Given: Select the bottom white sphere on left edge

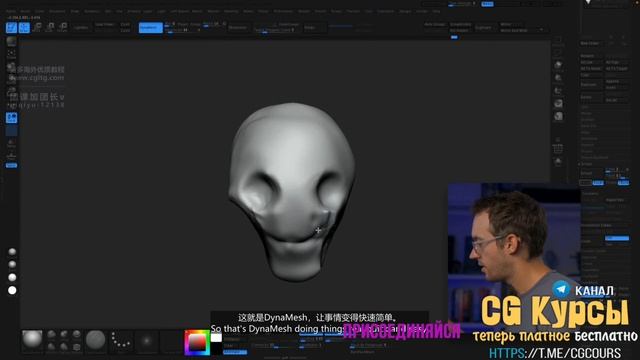Looking at the screenshot, I should click(x=12, y=291).
